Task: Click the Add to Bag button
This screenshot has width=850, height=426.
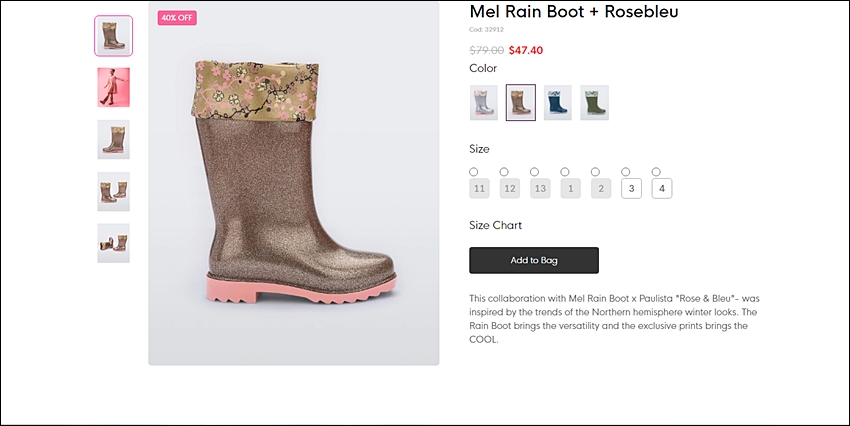Action: pyautogui.click(x=534, y=260)
